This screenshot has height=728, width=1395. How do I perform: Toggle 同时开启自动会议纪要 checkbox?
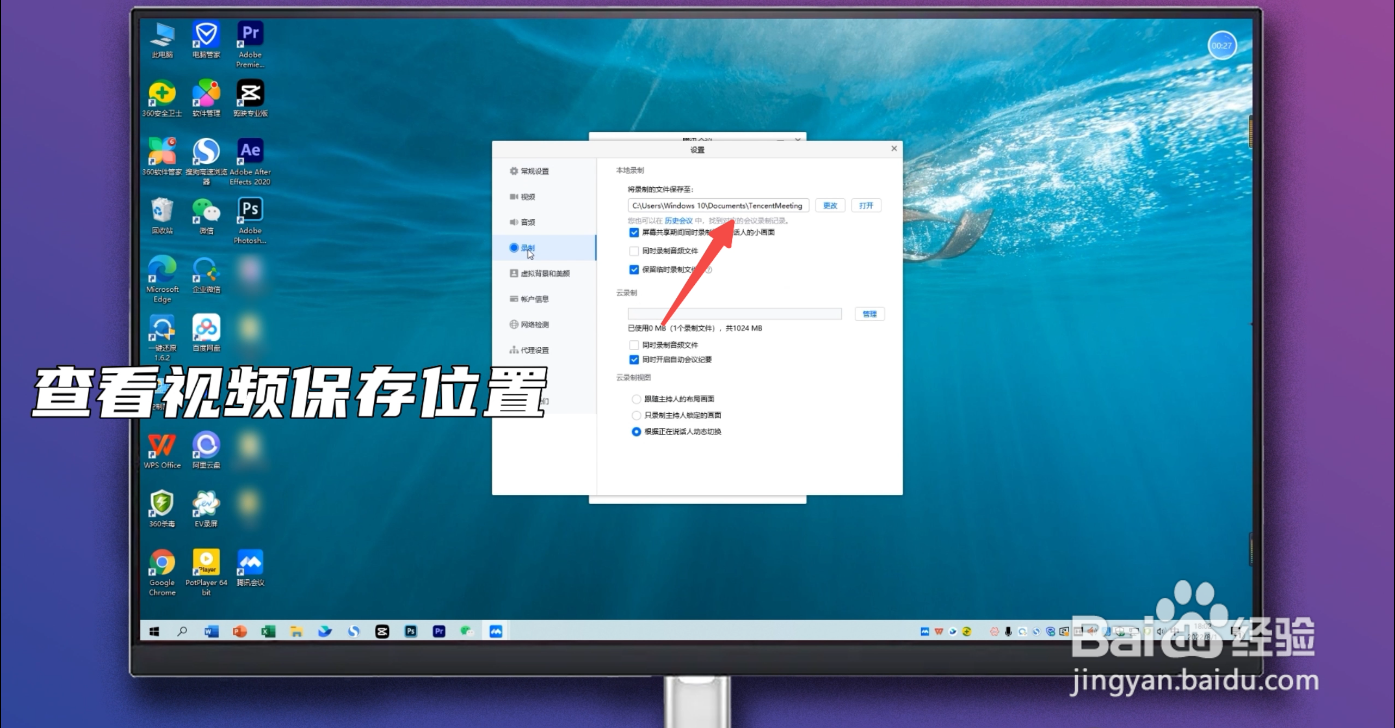pyautogui.click(x=634, y=359)
